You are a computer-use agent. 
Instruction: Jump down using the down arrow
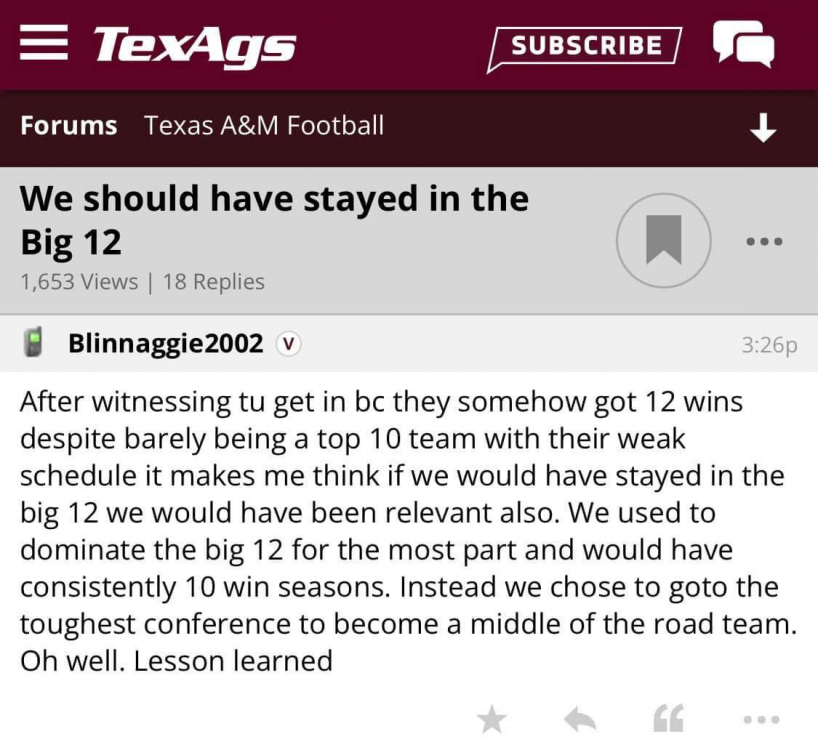click(763, 128)
